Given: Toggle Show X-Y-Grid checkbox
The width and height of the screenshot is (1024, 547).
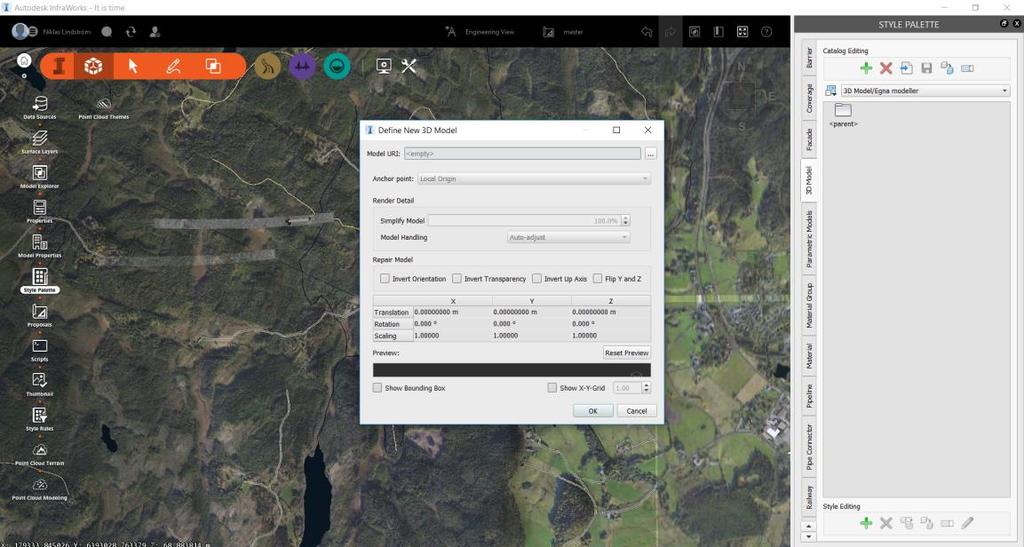Looking at the screenshot, I should click(552, 388).
